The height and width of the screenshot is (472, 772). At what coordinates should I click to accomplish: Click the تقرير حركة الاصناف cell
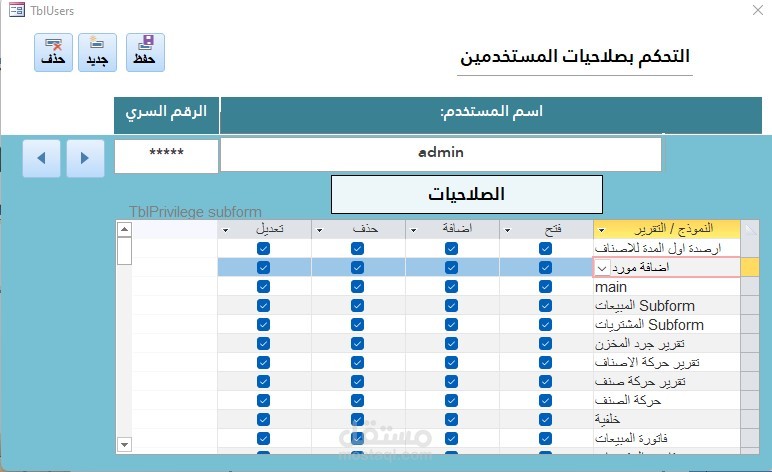click(667, 362)
